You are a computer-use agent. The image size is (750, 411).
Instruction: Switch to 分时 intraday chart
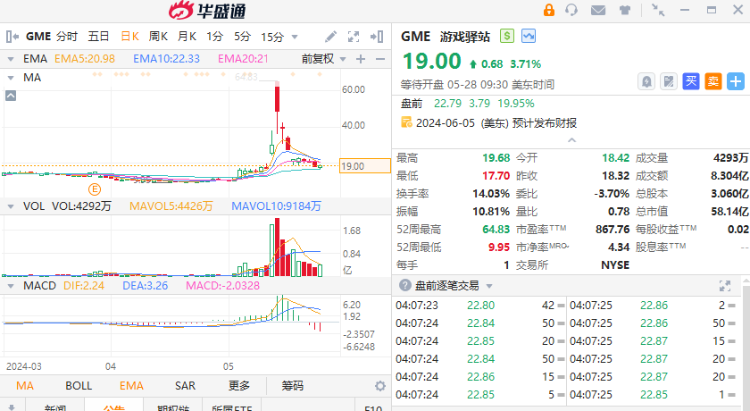pos(67,36)
